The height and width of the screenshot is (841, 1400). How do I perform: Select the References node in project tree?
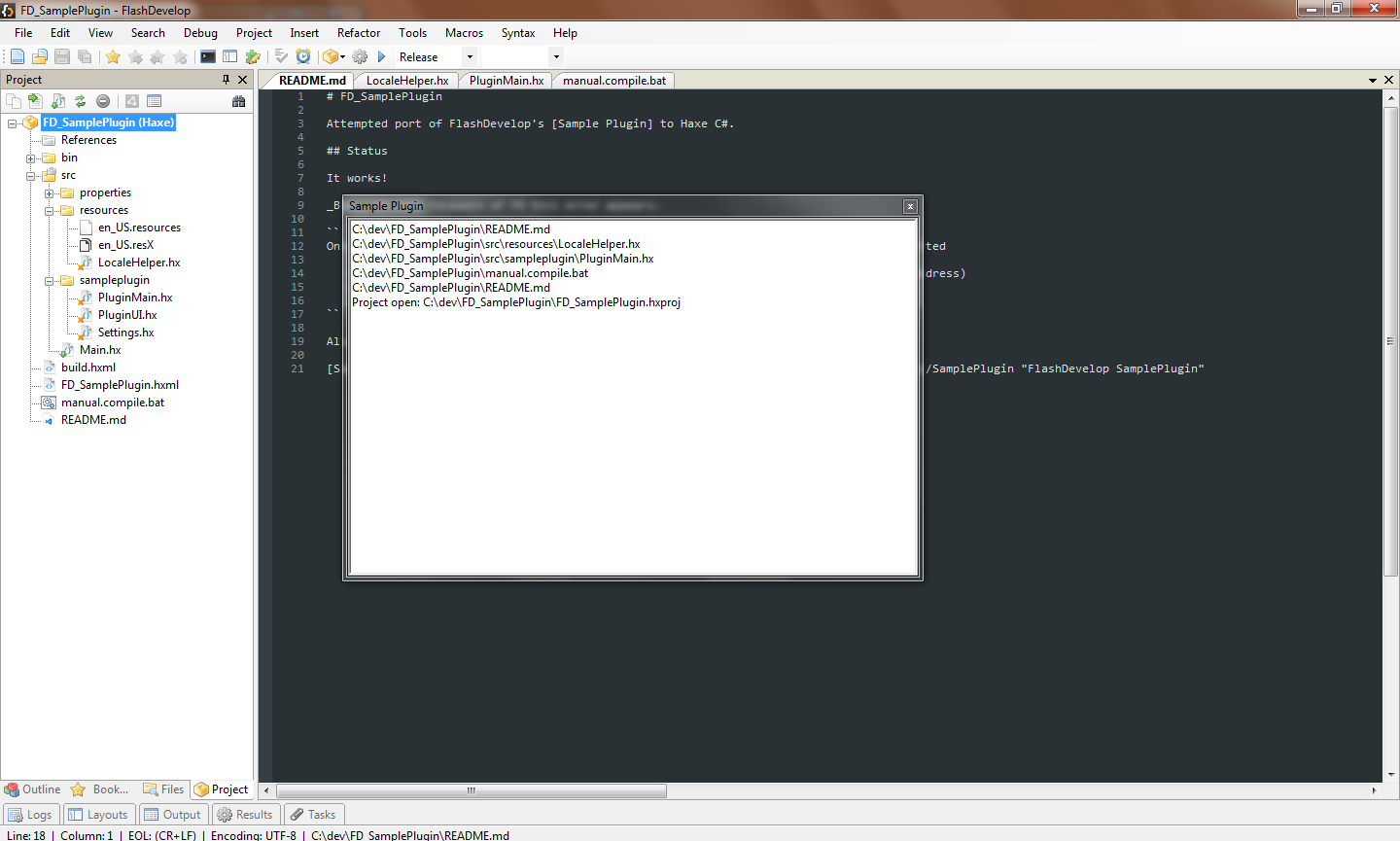click(x=88, y=140)
